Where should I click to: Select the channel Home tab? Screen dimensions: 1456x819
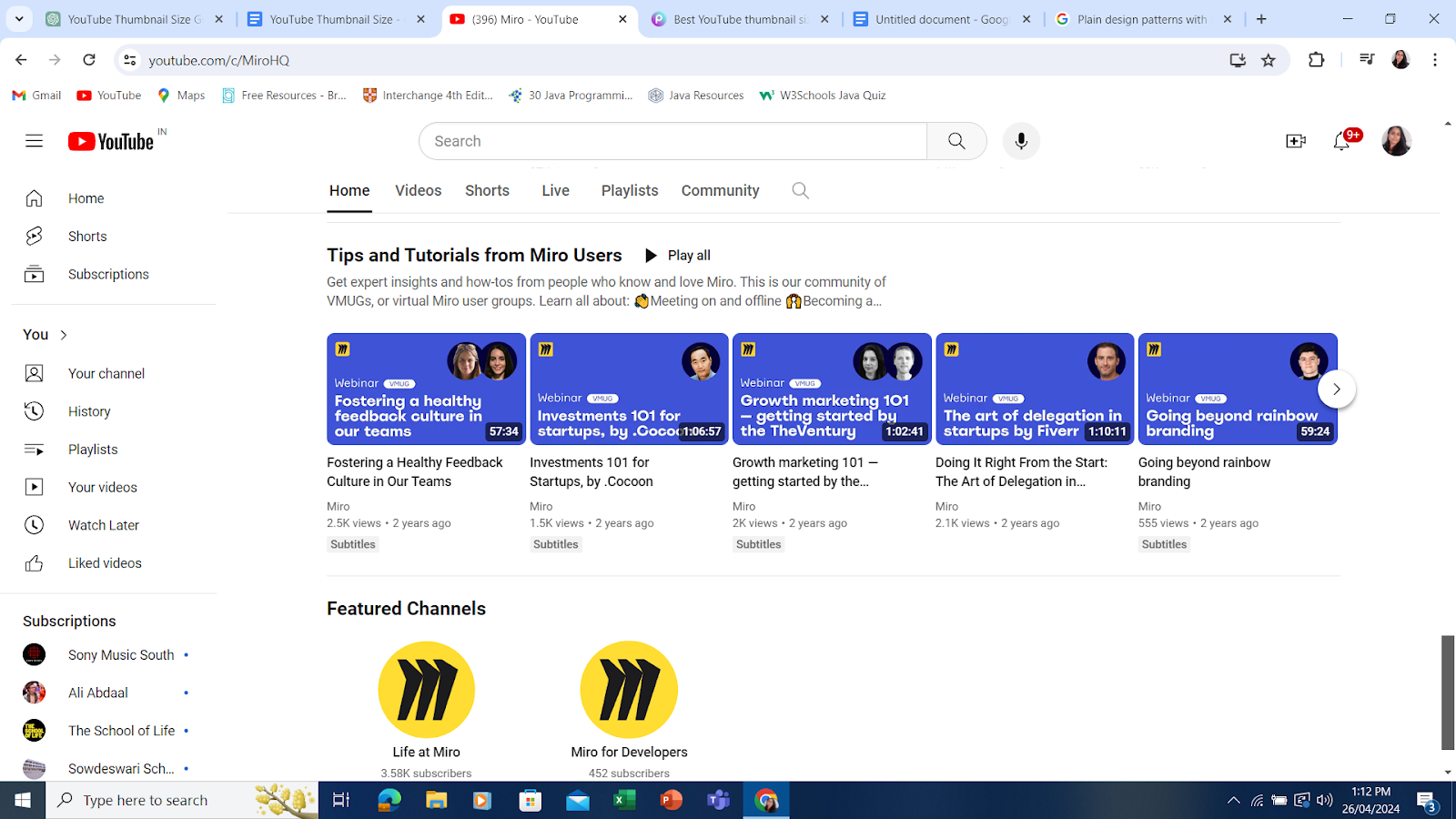[x=349, y=190]
